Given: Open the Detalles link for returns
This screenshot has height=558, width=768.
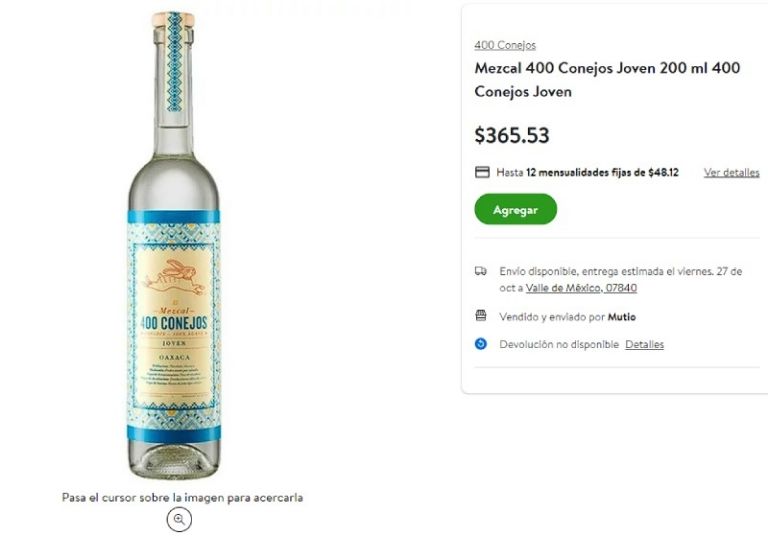Looking at the screenshot, I should [644, 344].
